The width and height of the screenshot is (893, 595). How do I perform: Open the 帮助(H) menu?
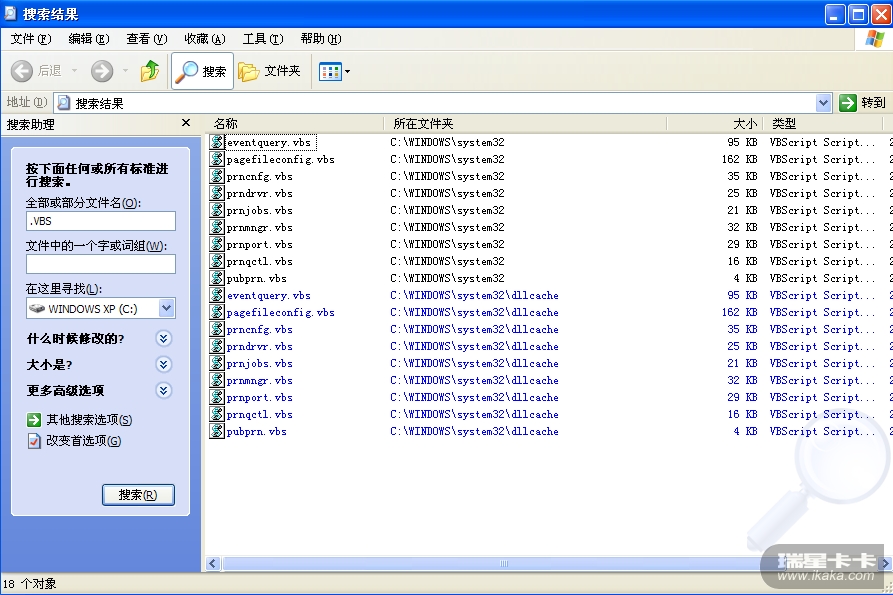(321, 39)
